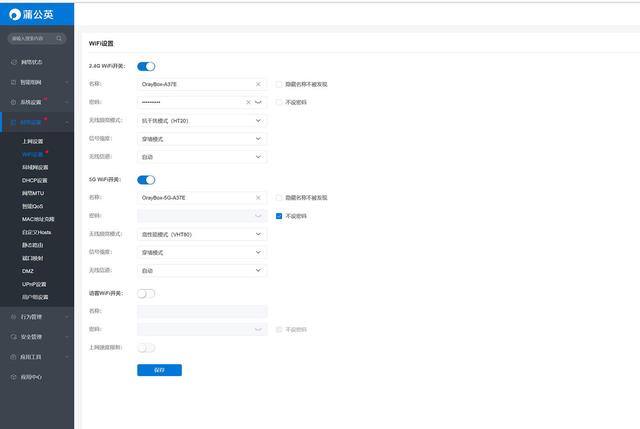
Task: Open the 网络MTU submenu item
Action: click(x=33, y=193)
